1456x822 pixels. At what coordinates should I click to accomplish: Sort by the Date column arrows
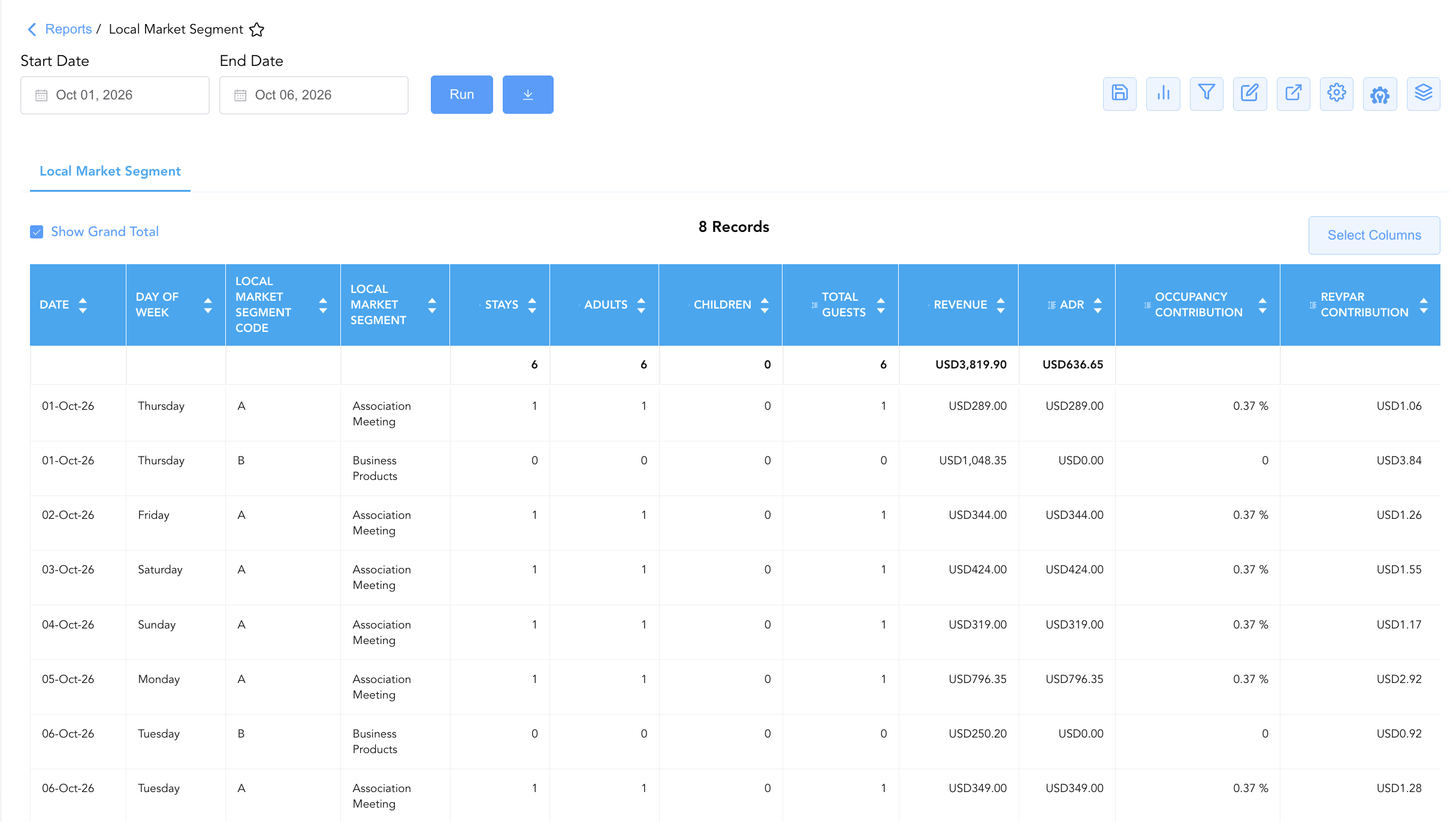tap(83, 305)
